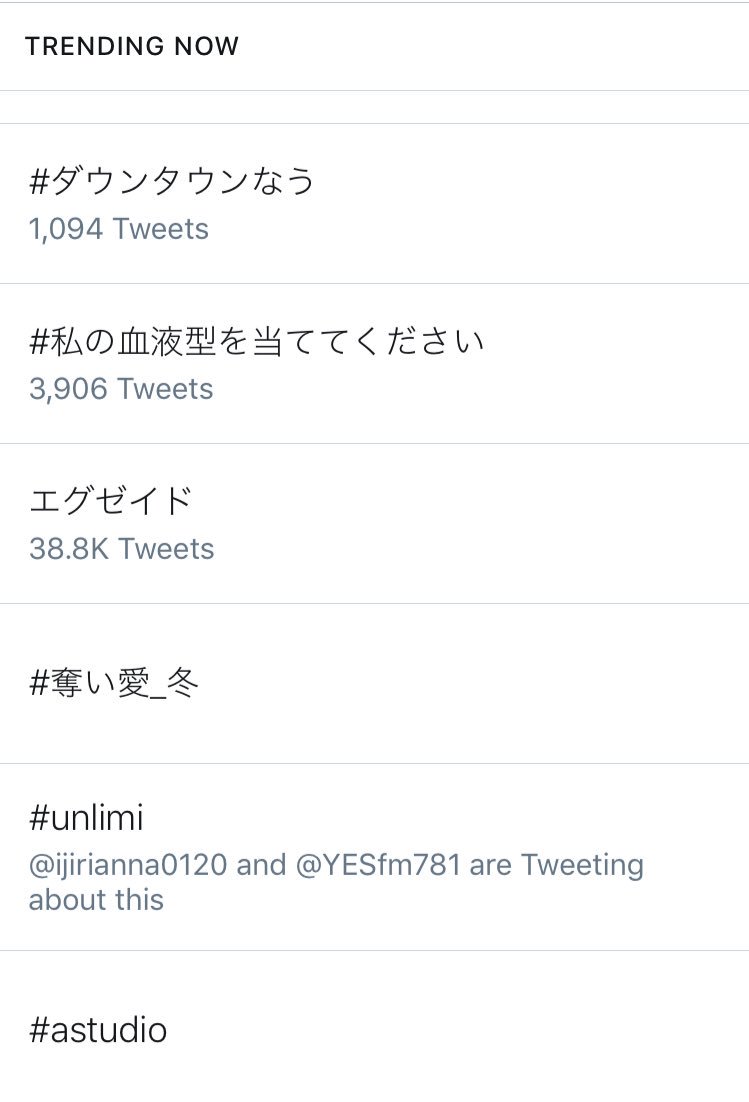The height and width of the screenshot is (1102, 749).
Task: Tap the 3,906 Tweets count
Action: pyautogui.click(x=121, y=389)
